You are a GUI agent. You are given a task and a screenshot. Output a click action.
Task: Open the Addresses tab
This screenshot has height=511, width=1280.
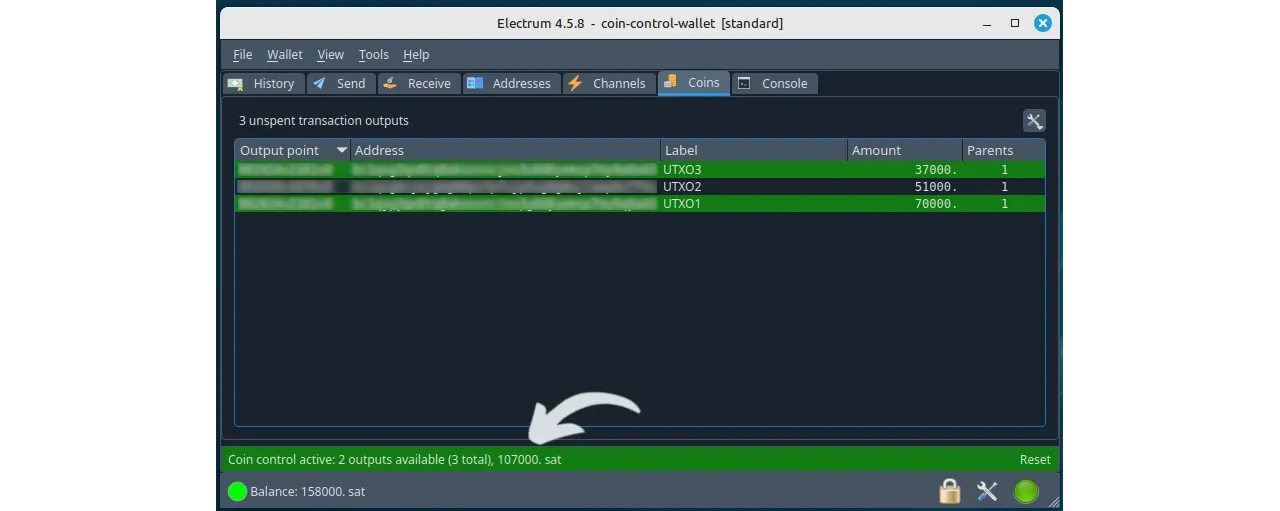point(510,84)
